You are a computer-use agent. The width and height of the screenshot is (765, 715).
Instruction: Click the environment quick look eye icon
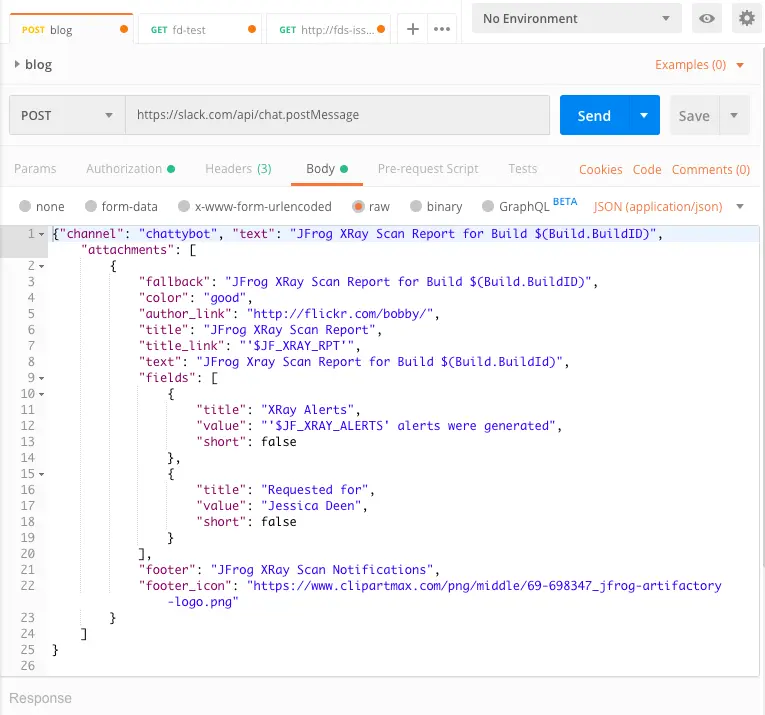[x=707, y=19]
